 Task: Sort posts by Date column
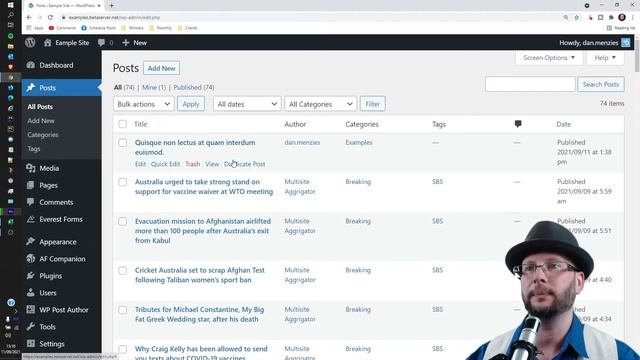(x=563, y=124)
